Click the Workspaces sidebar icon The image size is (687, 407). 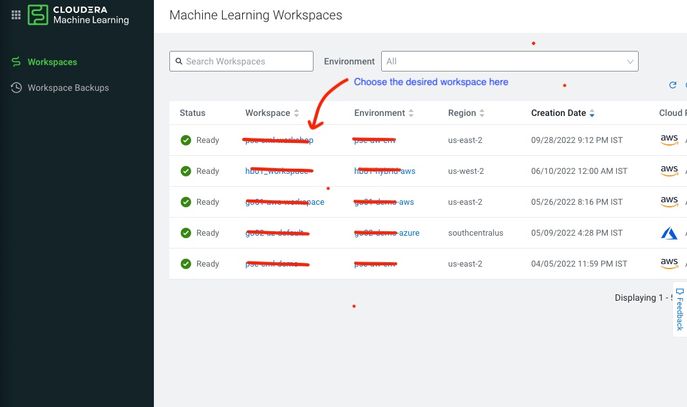click(16, 62)
